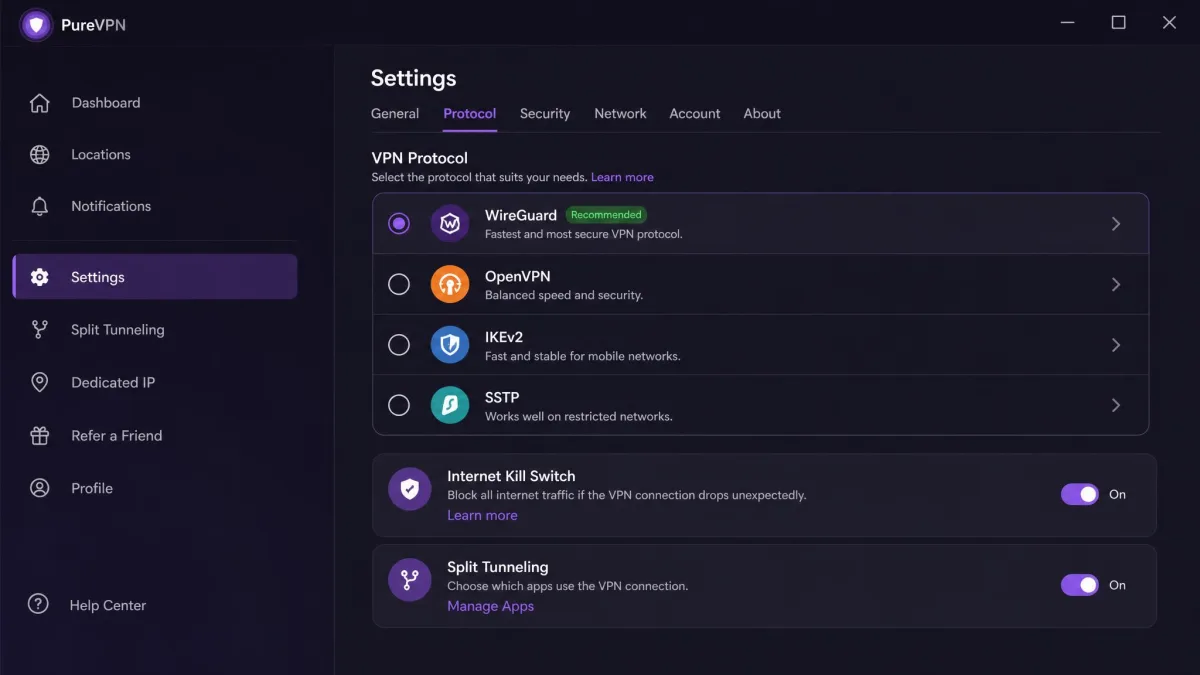The width and height of the screenshot is (1200, 675).
Task: Go to the Account tab
Action: (x=695, y=114)
